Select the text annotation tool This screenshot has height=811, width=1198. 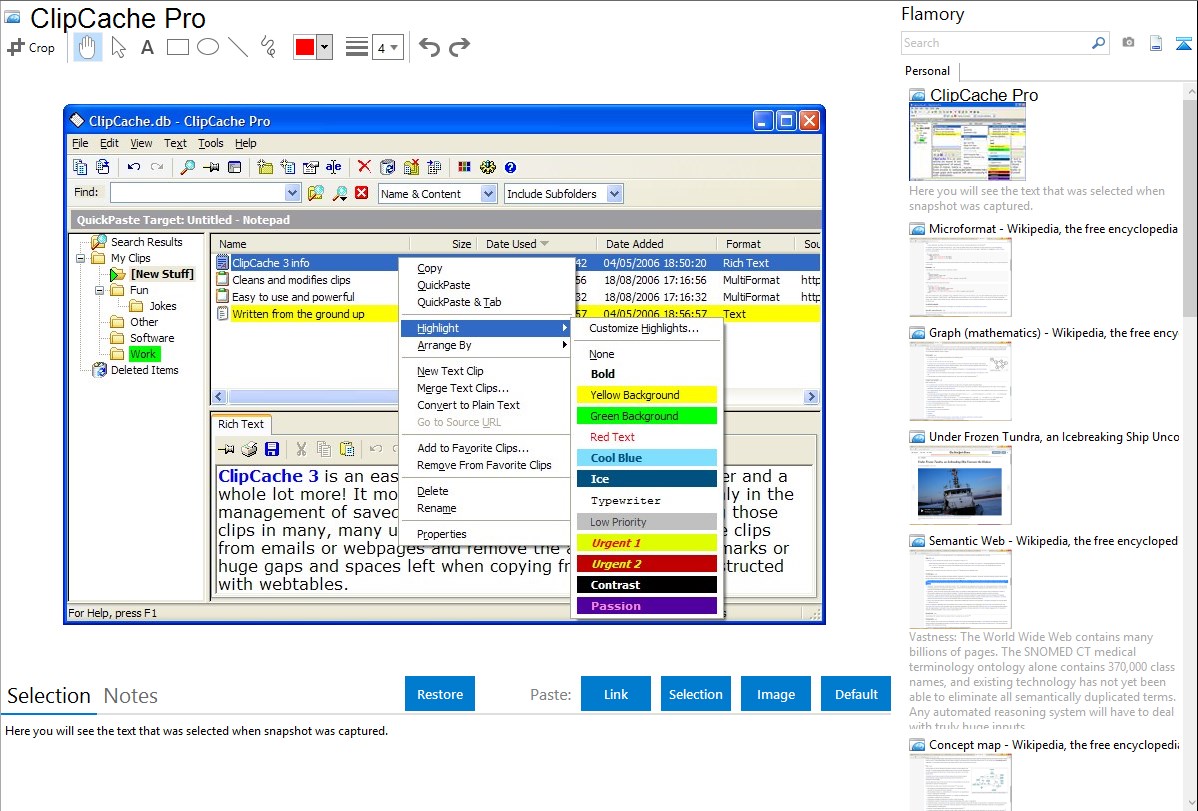click(x=147, y=47)
